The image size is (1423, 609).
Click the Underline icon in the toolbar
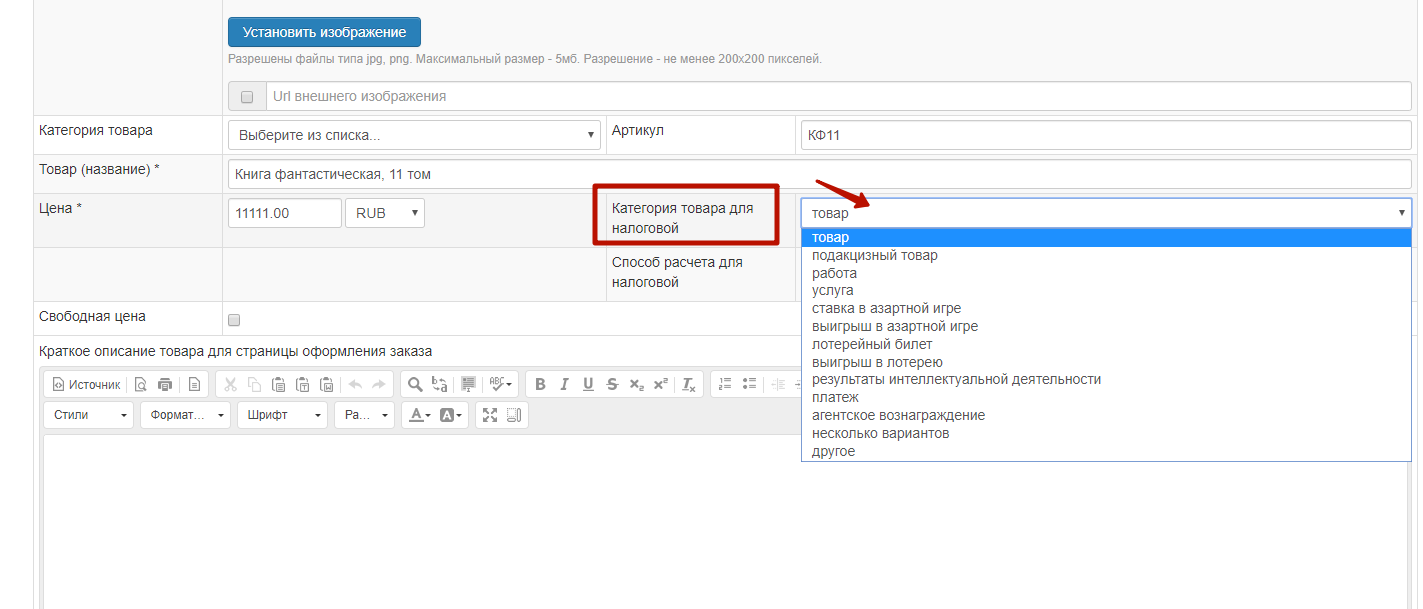tap(588, 385)
